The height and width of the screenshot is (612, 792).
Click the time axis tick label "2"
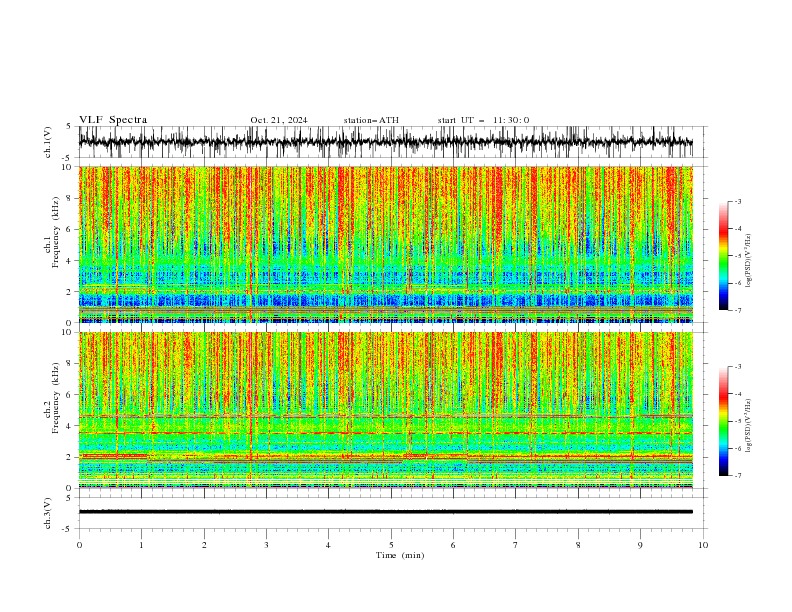[204, 545]
